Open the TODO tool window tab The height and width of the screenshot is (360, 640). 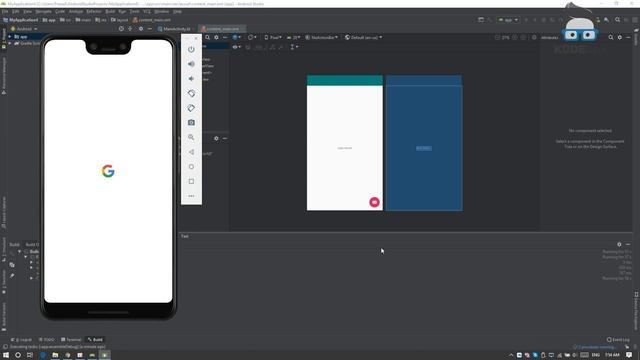click(47, 340)
